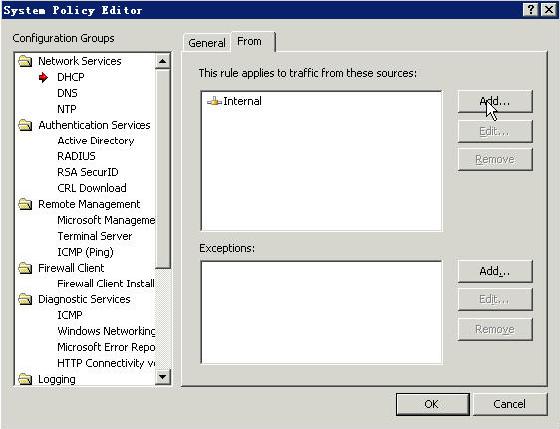Click the Diagnostic Services folder icon
This screenshot has width=560, height=429.
(x=25, y=299)
